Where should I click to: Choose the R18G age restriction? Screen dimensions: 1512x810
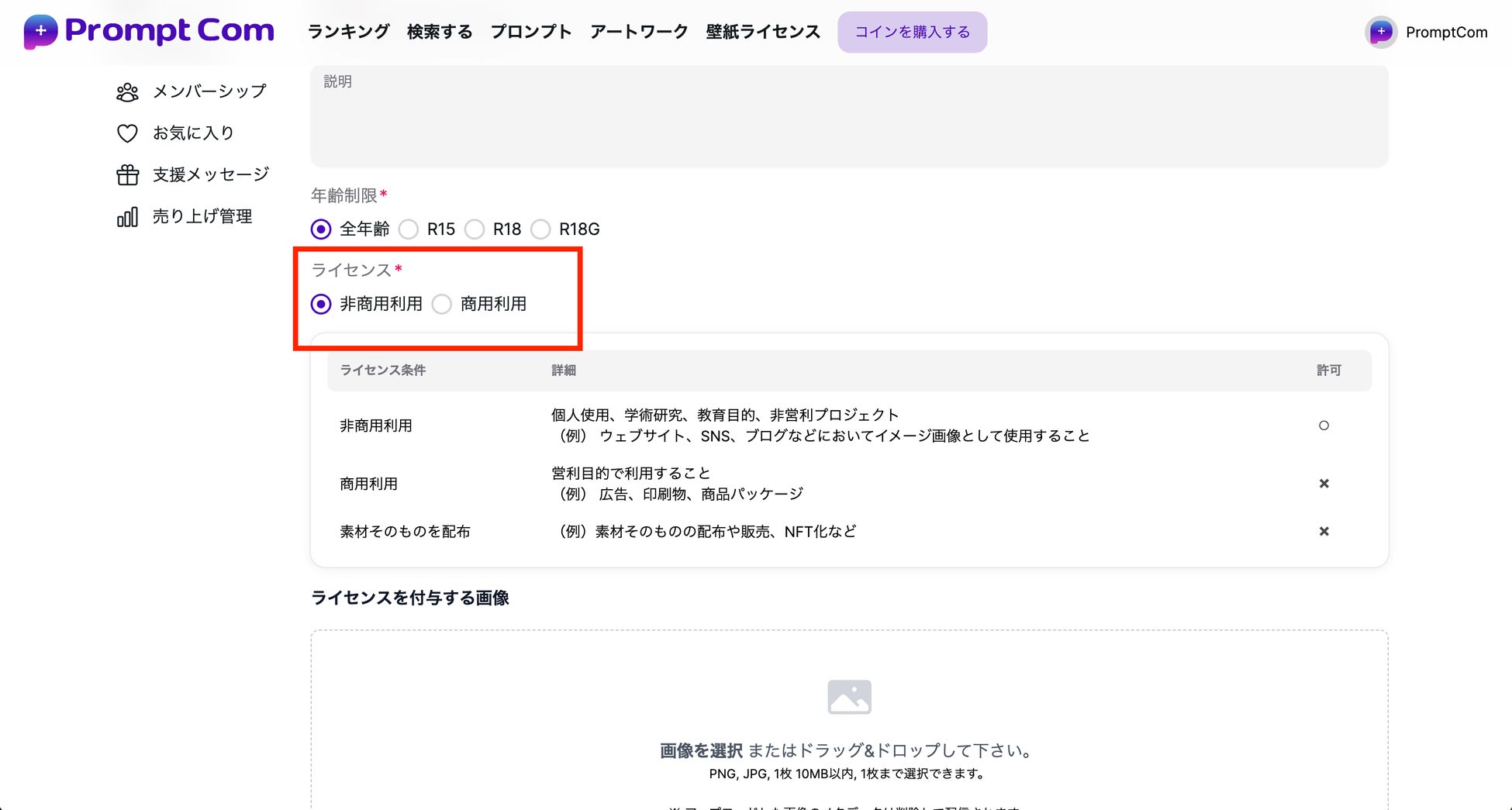click(x=541, y=229)
